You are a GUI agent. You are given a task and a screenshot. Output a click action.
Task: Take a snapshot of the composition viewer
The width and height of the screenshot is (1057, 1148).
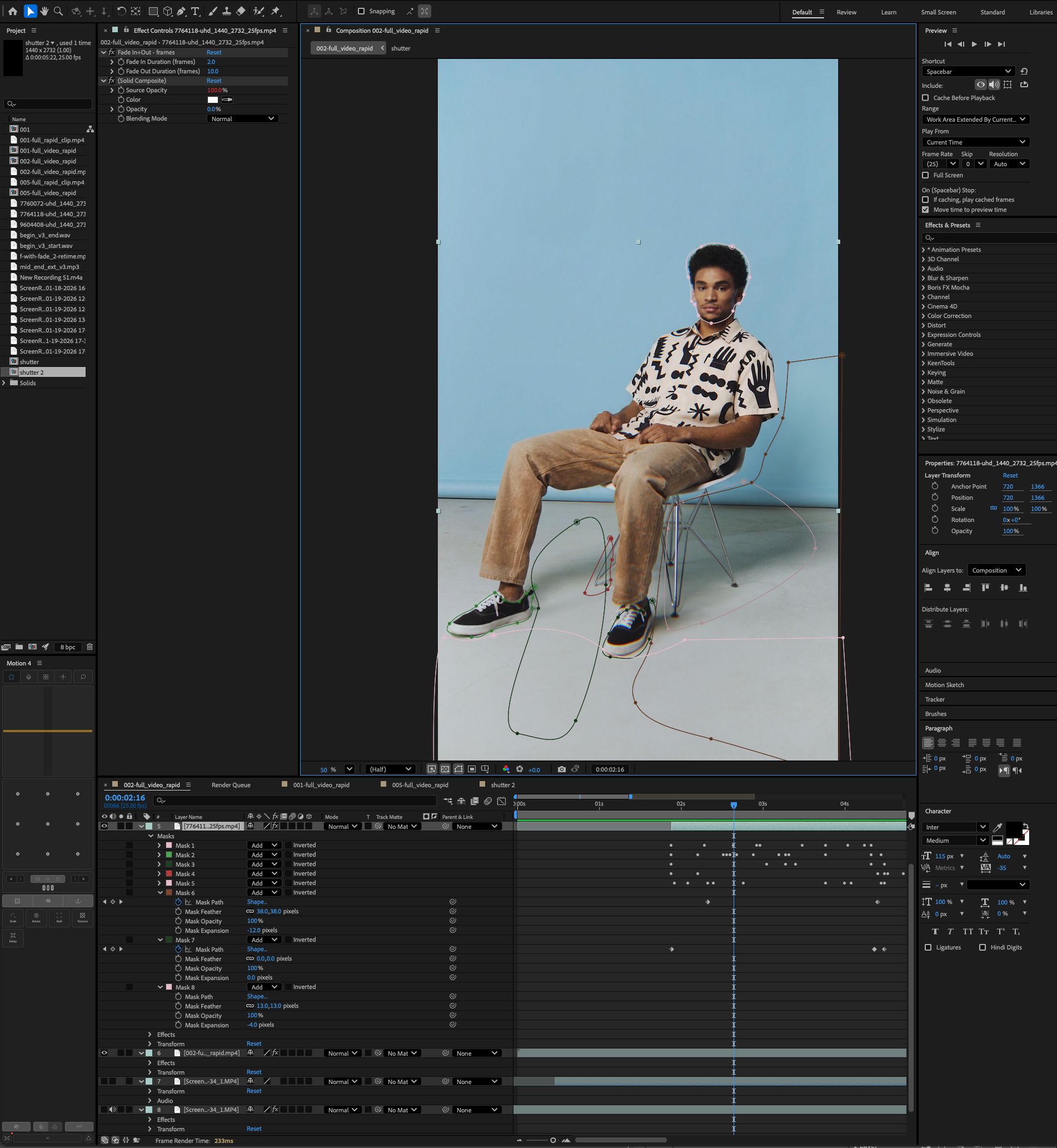pos(561,769)
